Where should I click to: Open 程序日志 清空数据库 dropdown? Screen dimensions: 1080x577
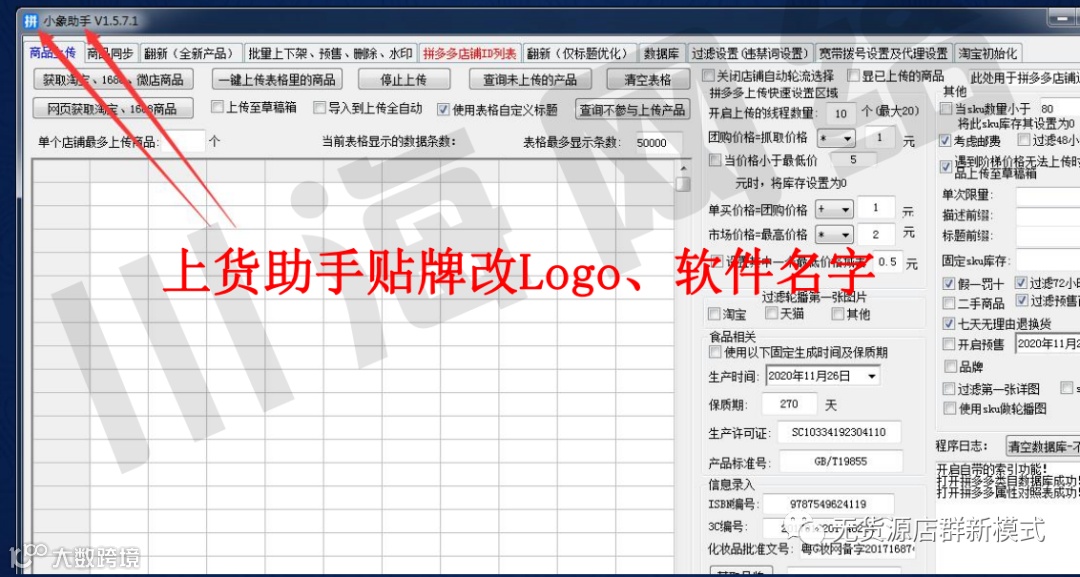(1043, 446)
